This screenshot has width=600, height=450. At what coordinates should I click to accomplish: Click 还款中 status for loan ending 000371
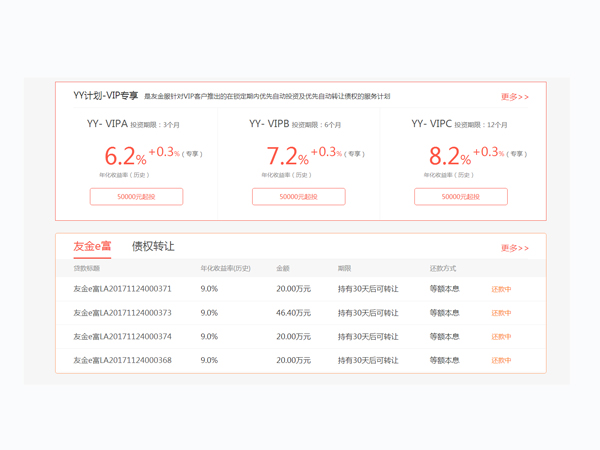pyautogui.click(x=501, y=289)
